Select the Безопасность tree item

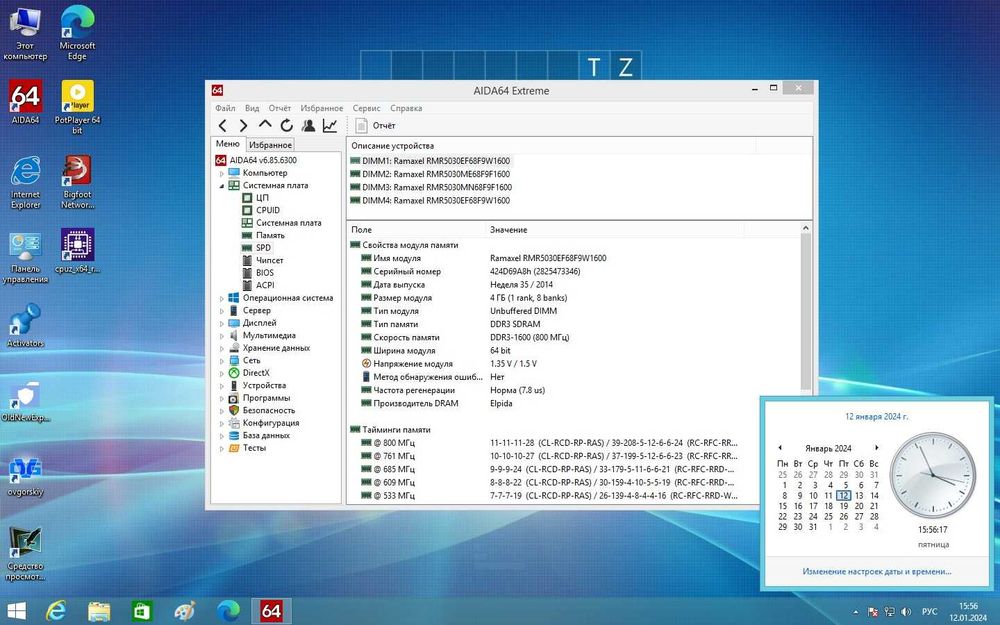click(268, 410)
